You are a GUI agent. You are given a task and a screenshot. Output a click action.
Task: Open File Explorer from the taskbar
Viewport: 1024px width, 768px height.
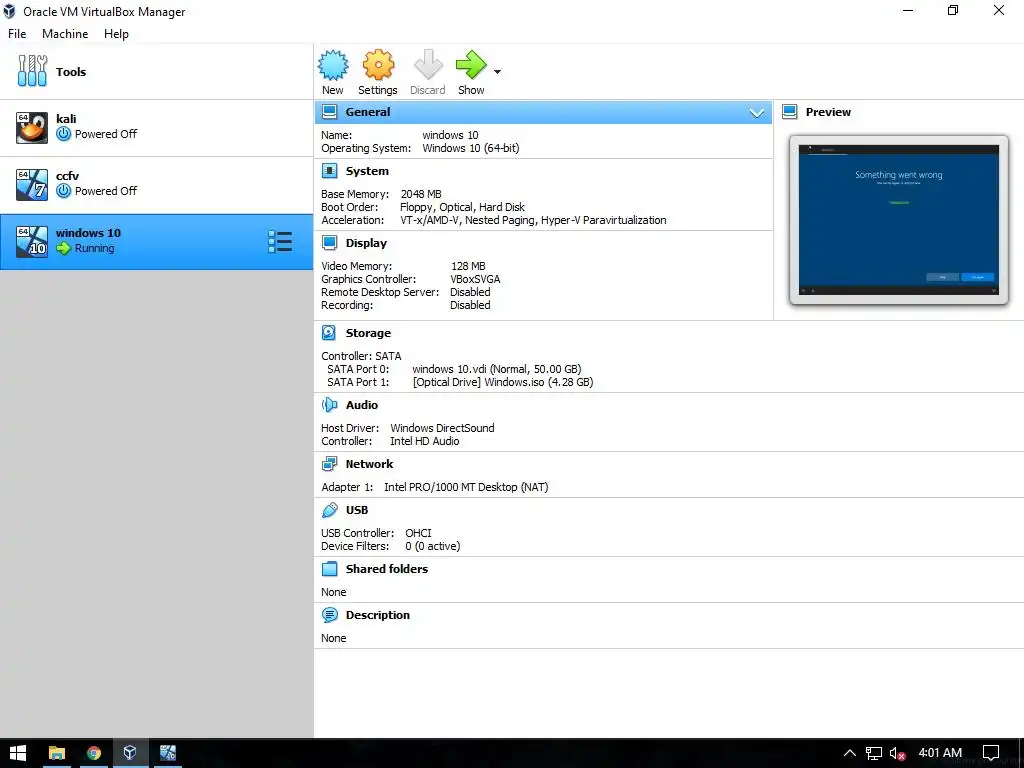[57, 753]
